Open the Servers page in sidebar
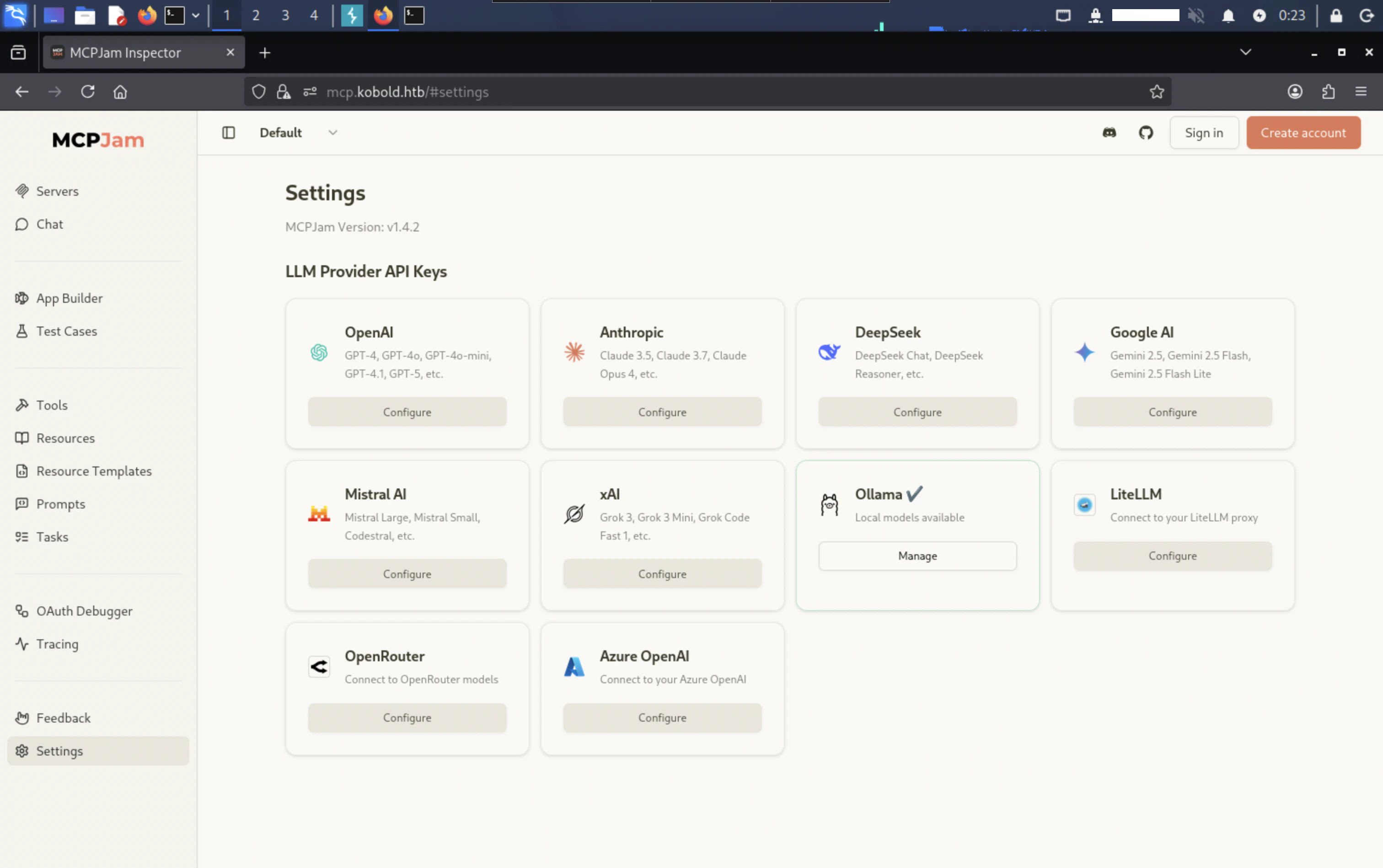The height and width of the screenshot is (868, 1383). 98,191
